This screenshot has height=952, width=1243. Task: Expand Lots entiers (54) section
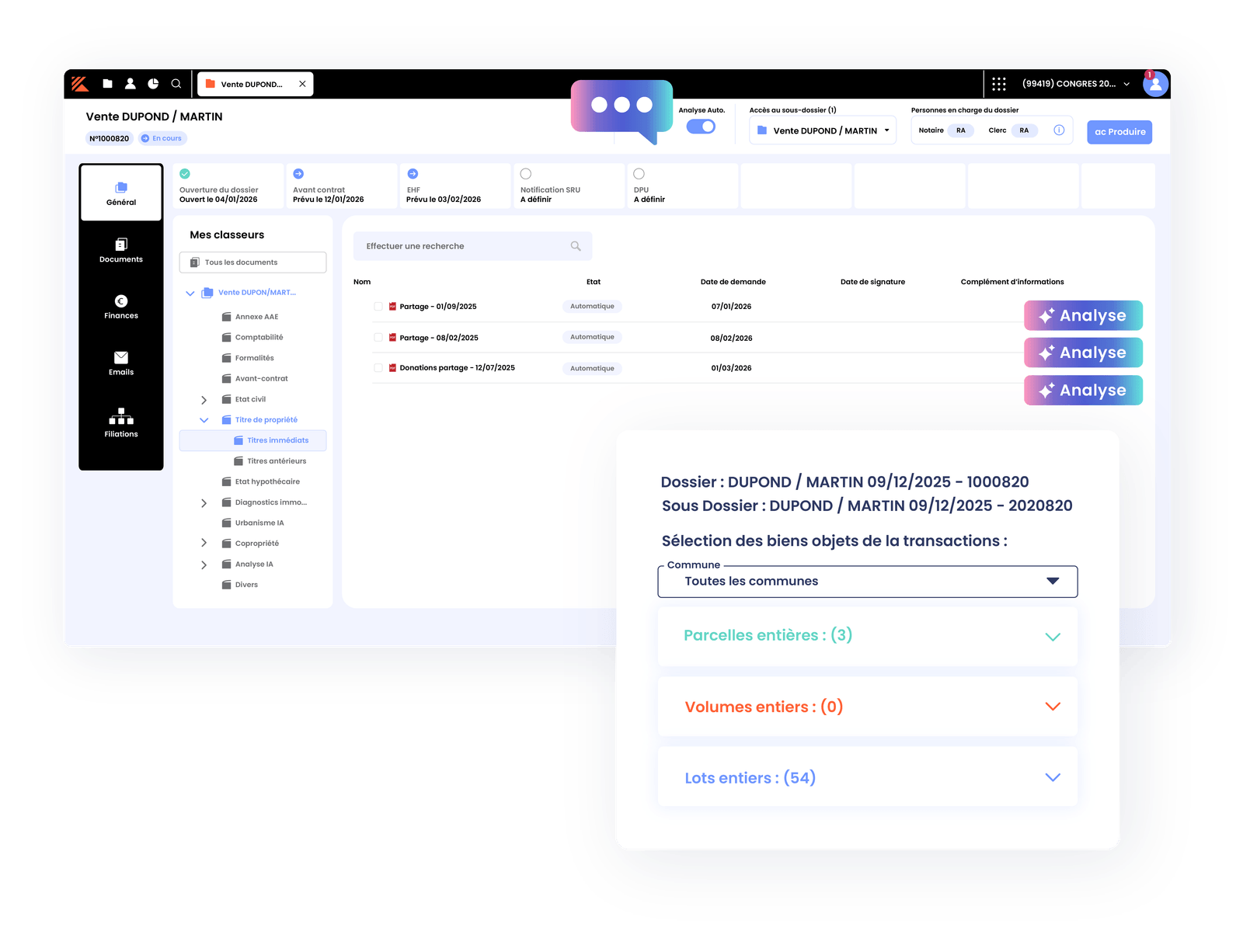(868, 777)
